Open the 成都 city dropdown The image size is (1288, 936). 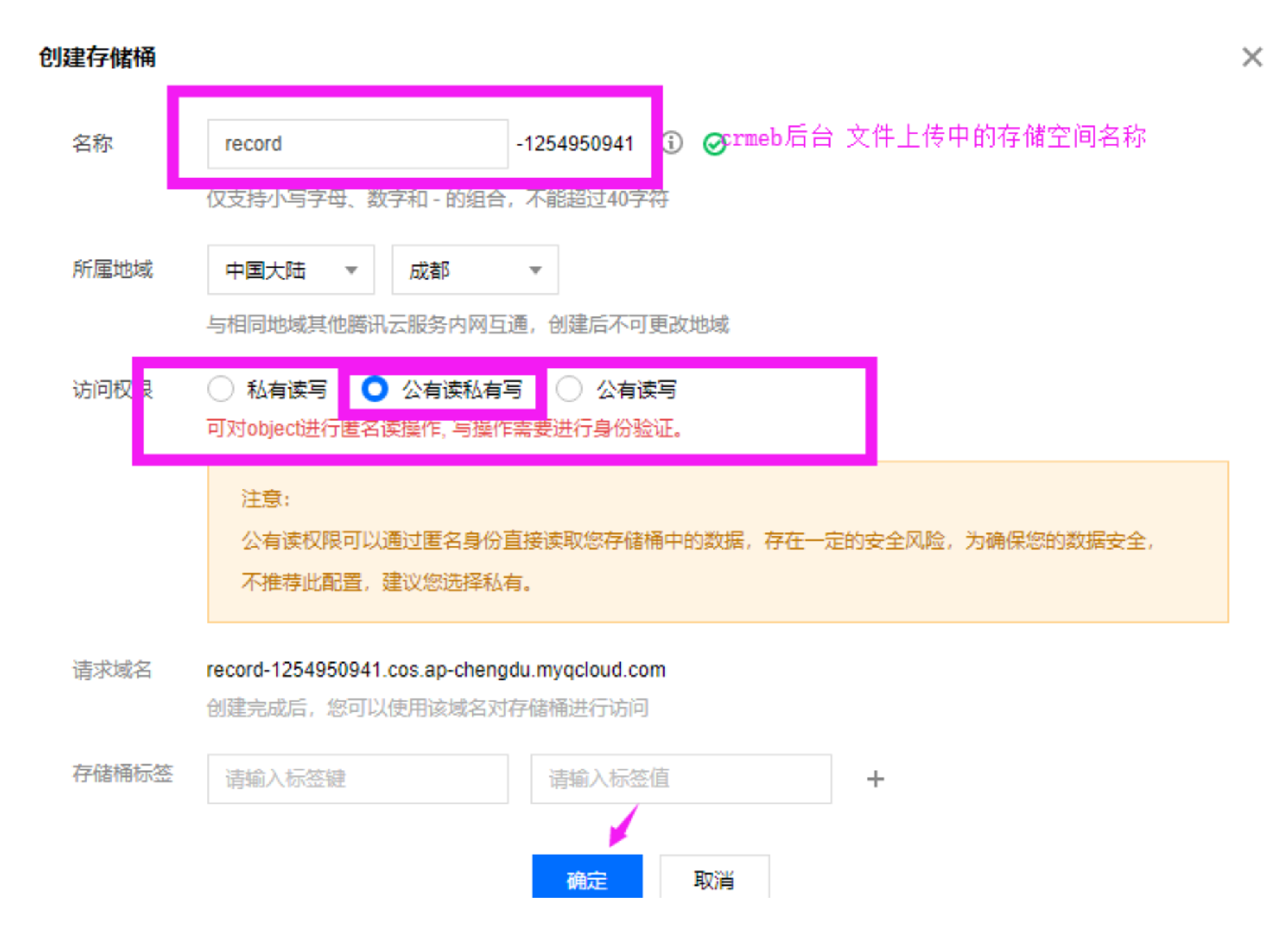[475, 270]
